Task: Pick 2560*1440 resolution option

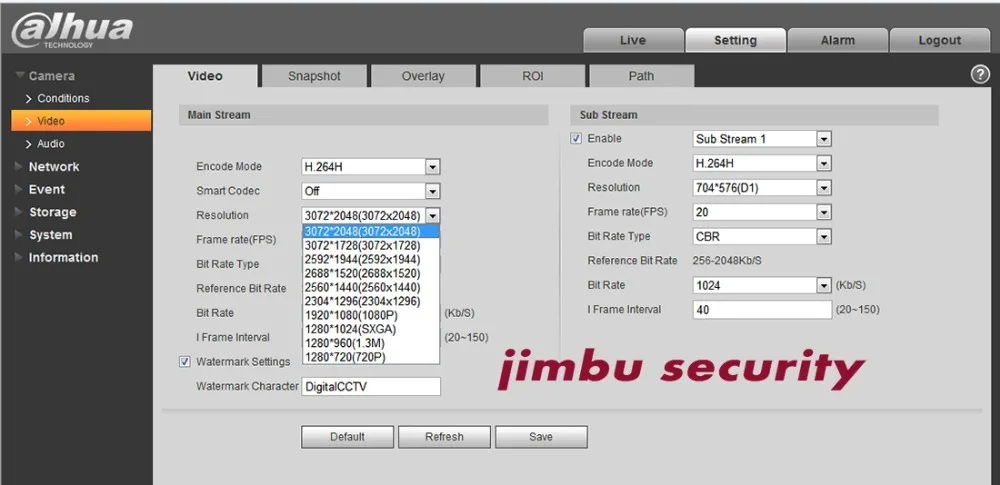Action: (371, 287)
